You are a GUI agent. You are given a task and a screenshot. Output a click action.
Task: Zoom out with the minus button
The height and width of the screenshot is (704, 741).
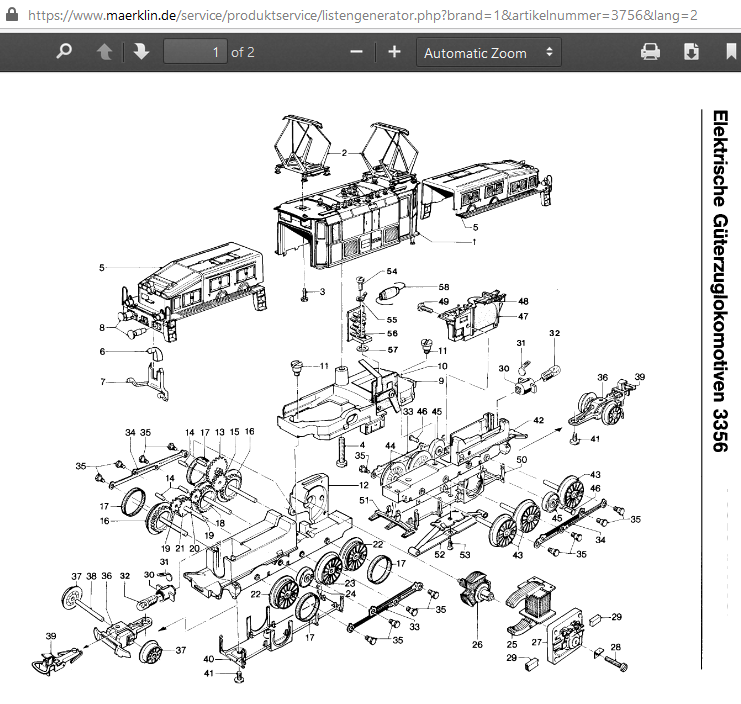coord(356,52)
